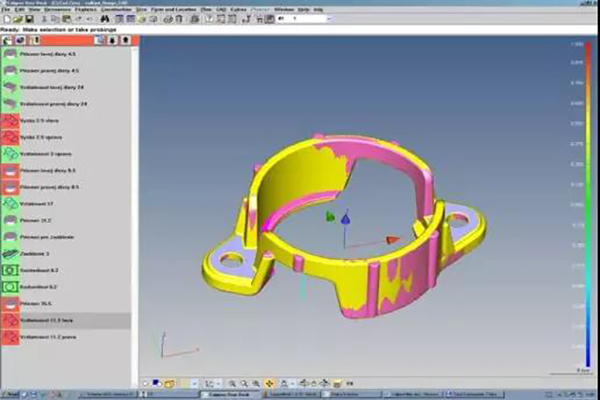Screen dimensions: 600x400
Task: Click the blue Z-axis arrow in the CAD view
Action: click(346, 219)
